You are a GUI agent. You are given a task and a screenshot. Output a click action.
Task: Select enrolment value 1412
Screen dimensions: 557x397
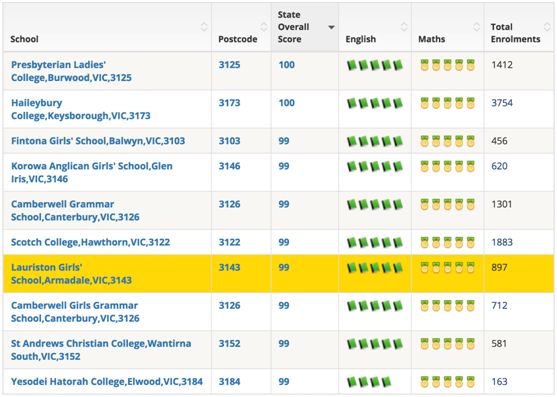(502, 65)
